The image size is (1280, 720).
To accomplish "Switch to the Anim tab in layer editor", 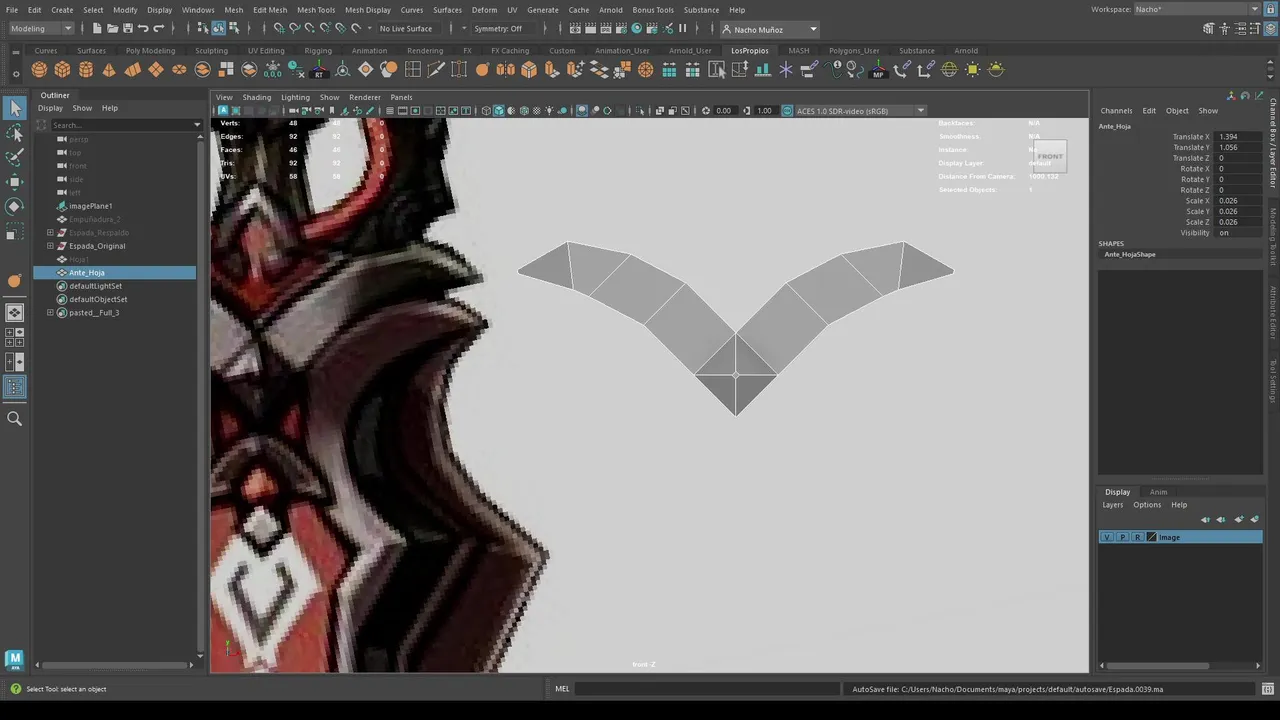I will coord(1158,492).
